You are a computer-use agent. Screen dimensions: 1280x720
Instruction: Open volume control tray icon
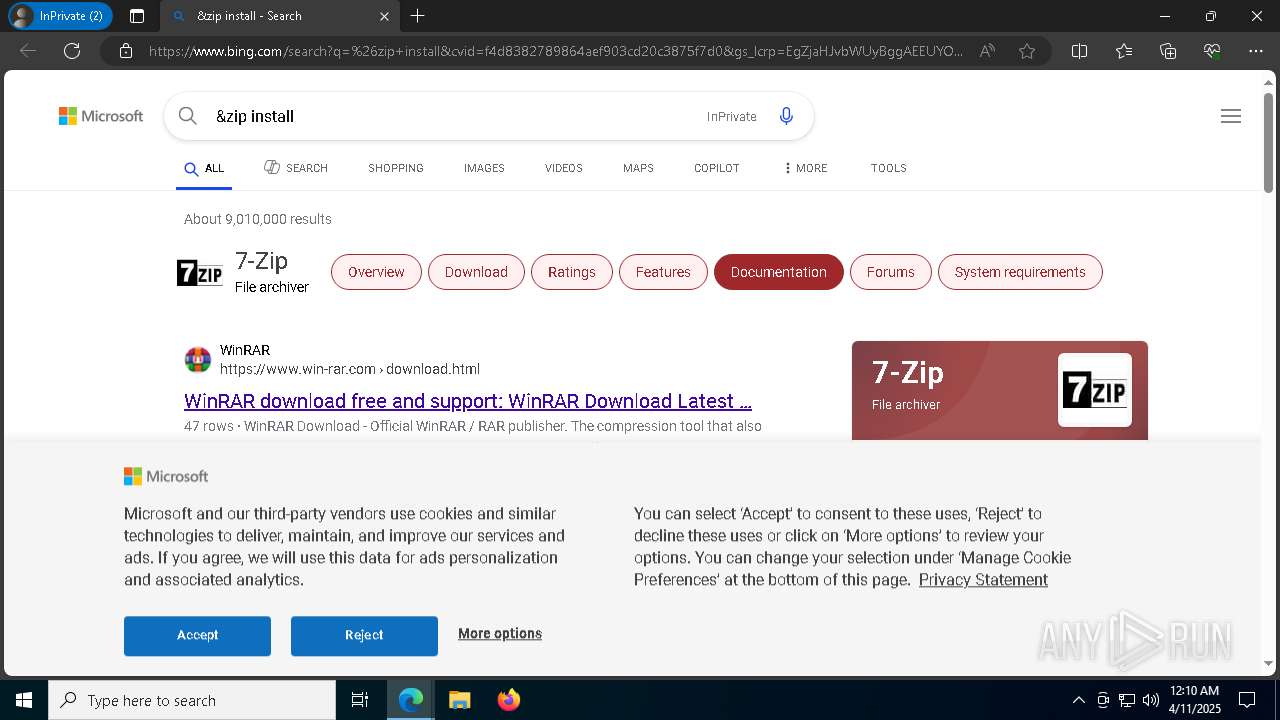tap(1151, 700)
